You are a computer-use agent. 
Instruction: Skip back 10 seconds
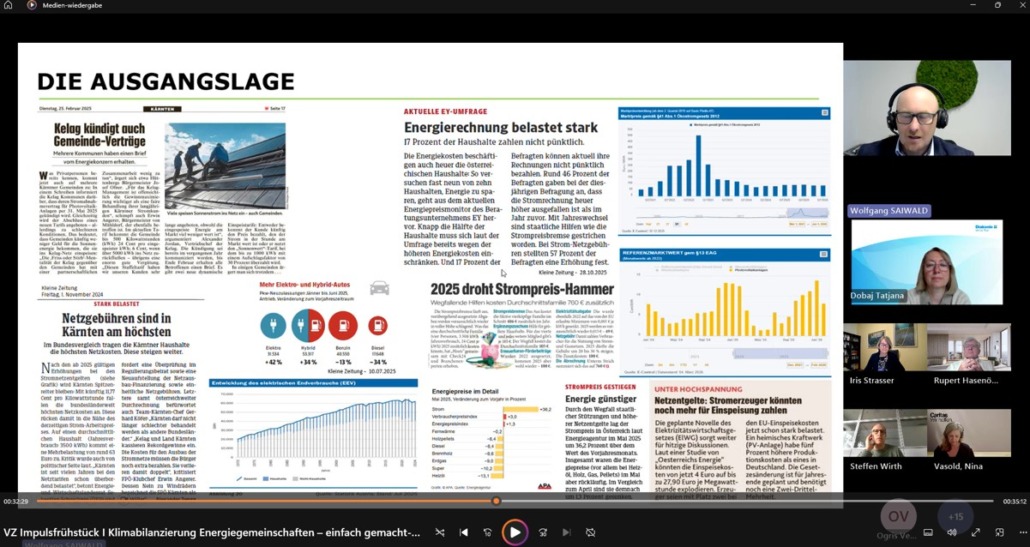(x=488, y=533)
